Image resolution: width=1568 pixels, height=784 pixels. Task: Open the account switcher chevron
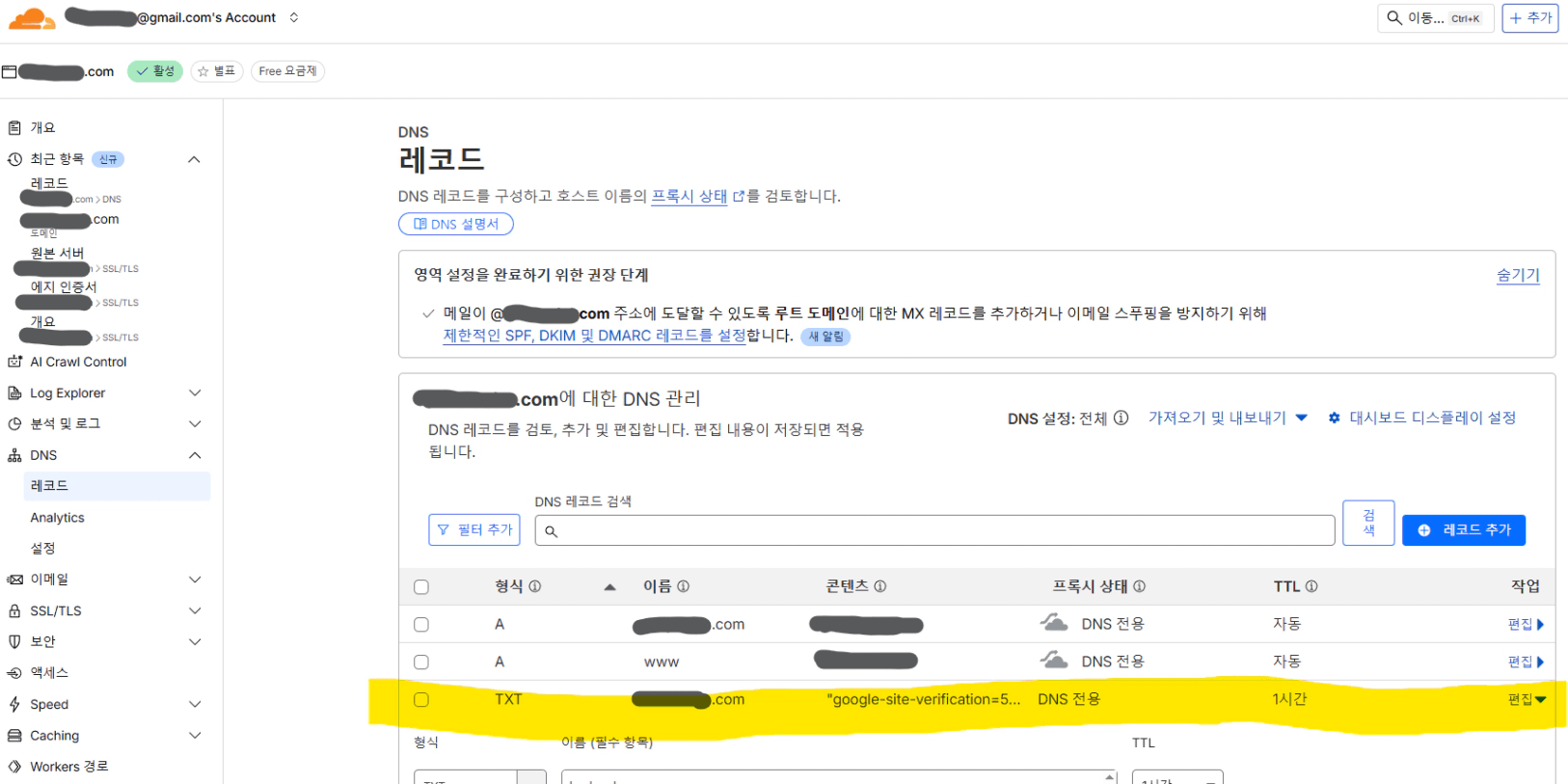294,17
